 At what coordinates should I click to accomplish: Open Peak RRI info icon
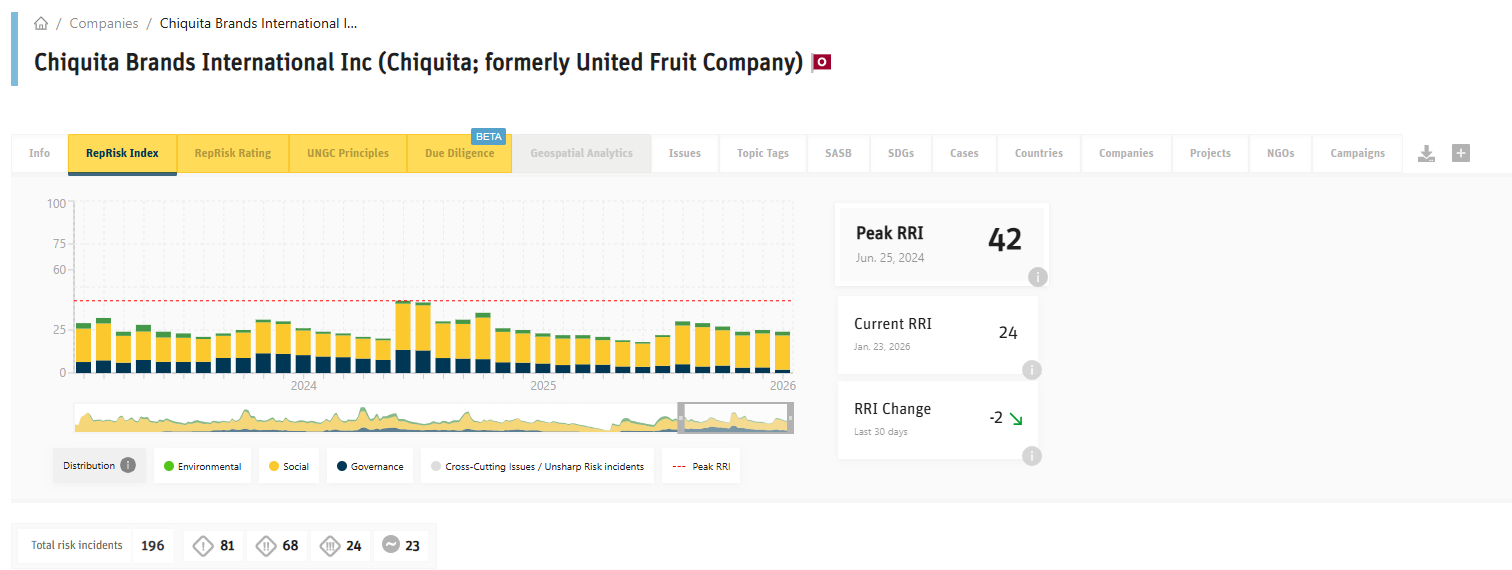[x=1038, y=277]
